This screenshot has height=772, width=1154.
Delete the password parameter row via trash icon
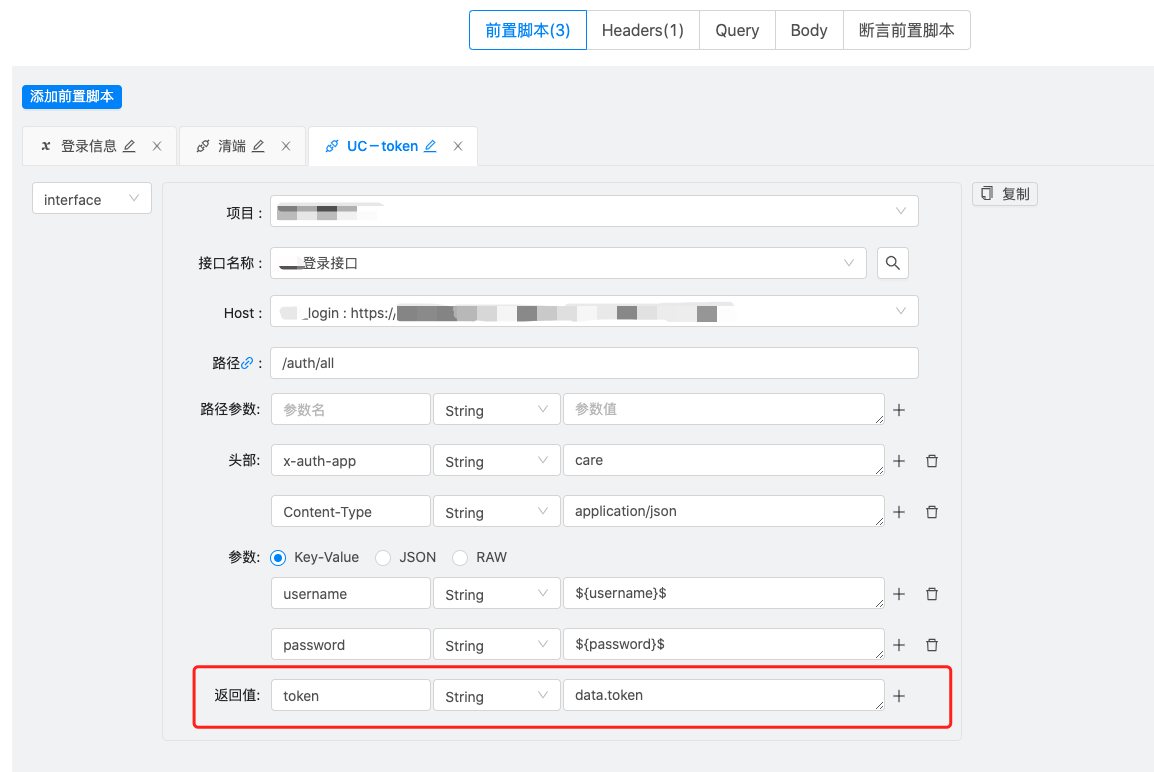931,644
